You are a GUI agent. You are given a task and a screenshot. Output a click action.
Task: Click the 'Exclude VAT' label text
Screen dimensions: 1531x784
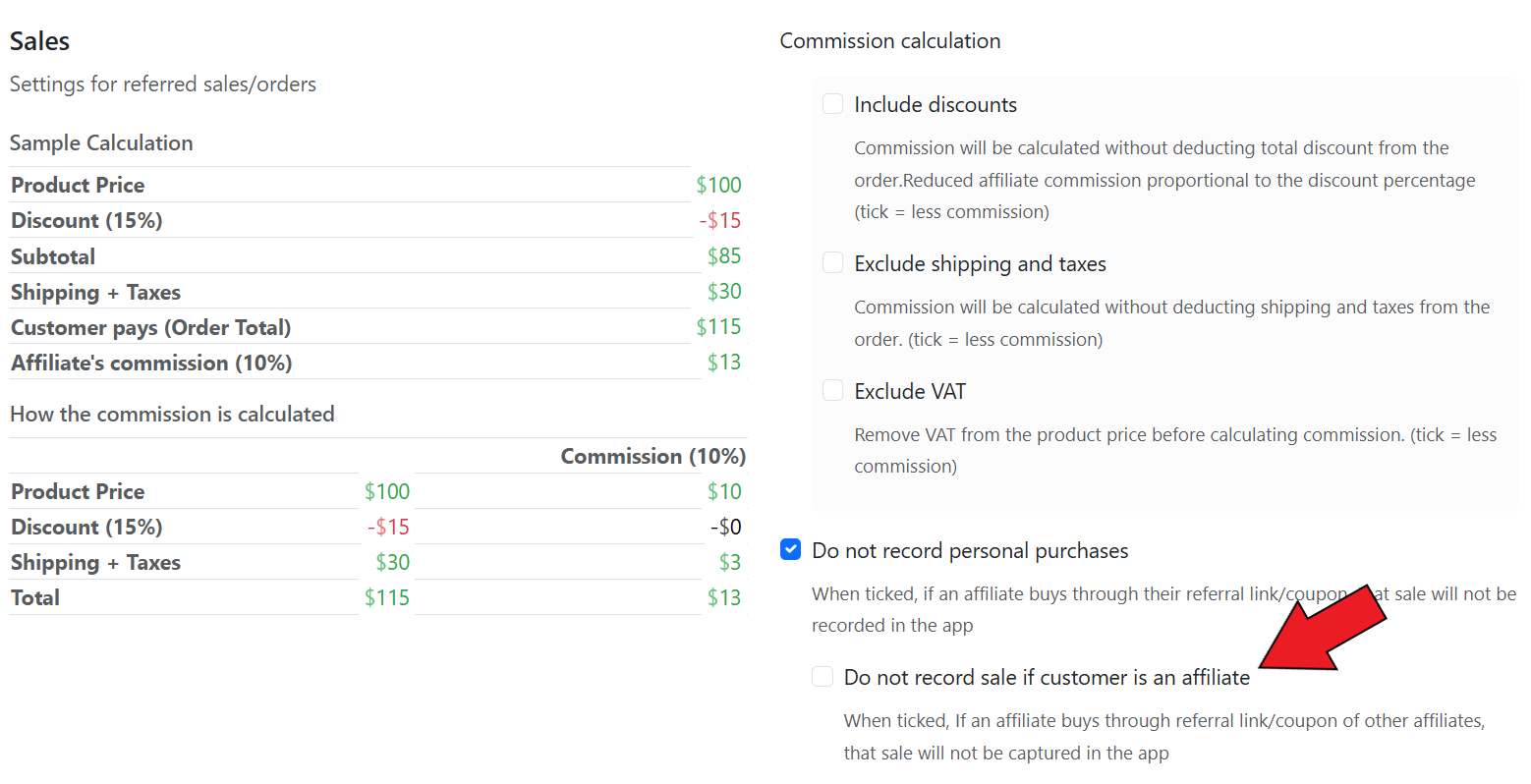click(x=910, y=392)
